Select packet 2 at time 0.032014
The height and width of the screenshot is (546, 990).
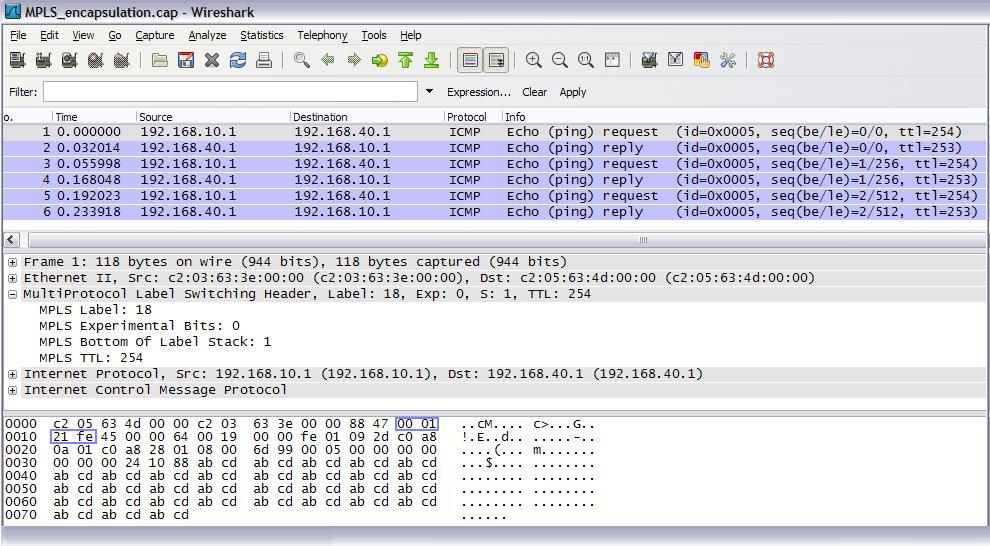pyautogui.click(x=494, y=148)
